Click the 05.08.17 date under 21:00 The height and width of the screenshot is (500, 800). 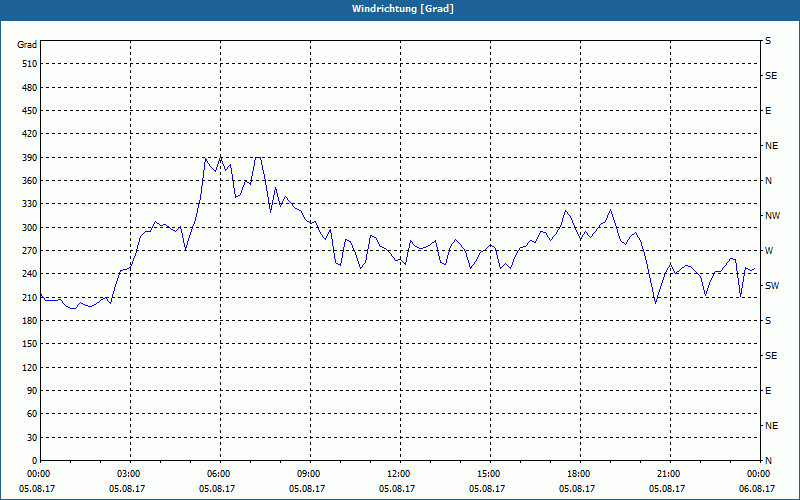point(667,489)
